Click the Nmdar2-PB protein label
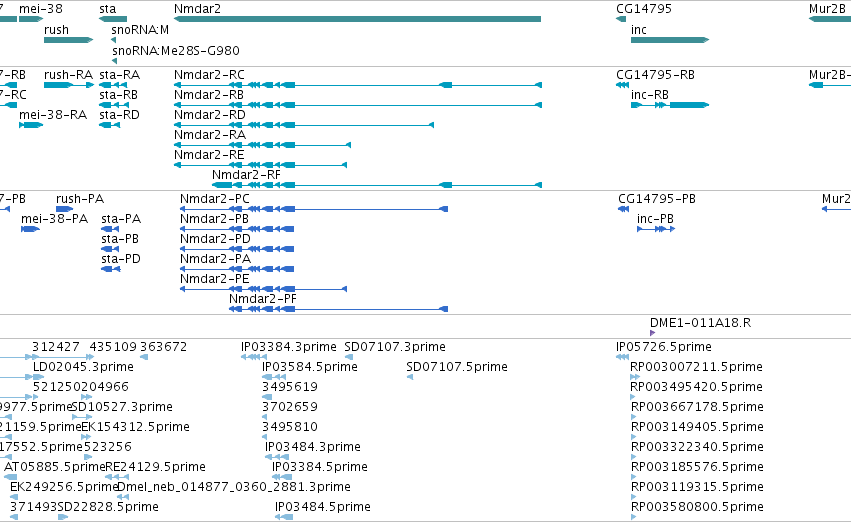 214,219
